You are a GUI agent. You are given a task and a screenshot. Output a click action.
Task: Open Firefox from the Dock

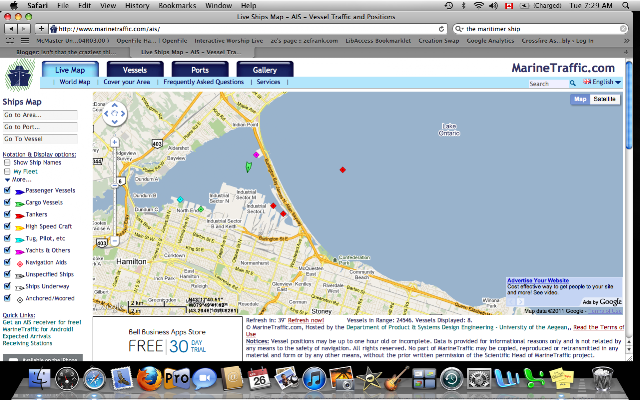point(149,378)
